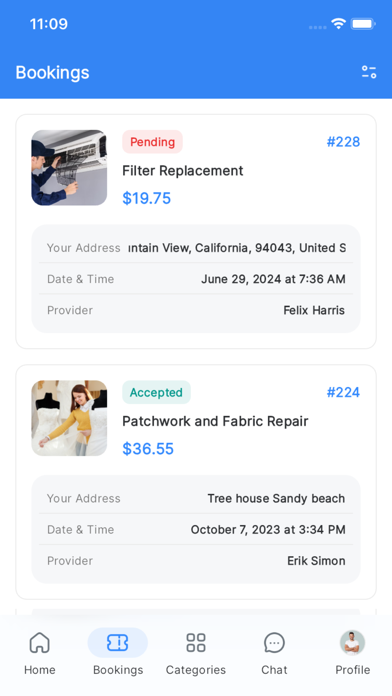The image size is (392, 696).
Task: Open booking number #228
Action: [x=343, y=142]
